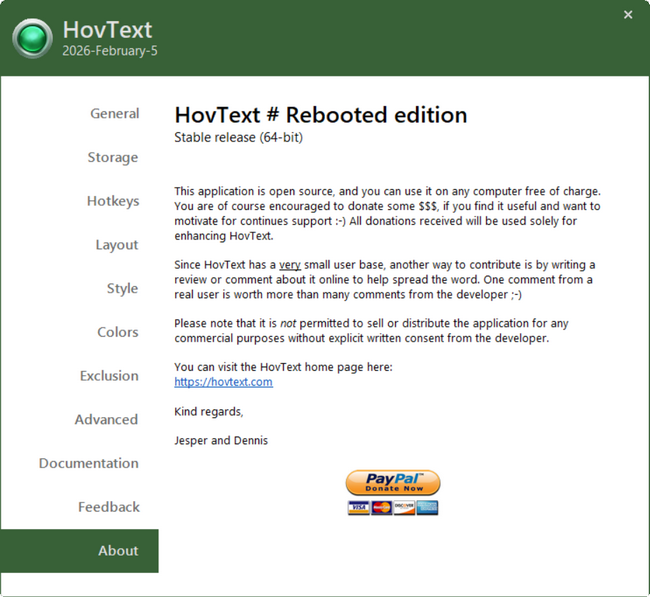Screen dimensions: 650x597
Task: Open the Exclusion tab
Action: pos(109,376)
